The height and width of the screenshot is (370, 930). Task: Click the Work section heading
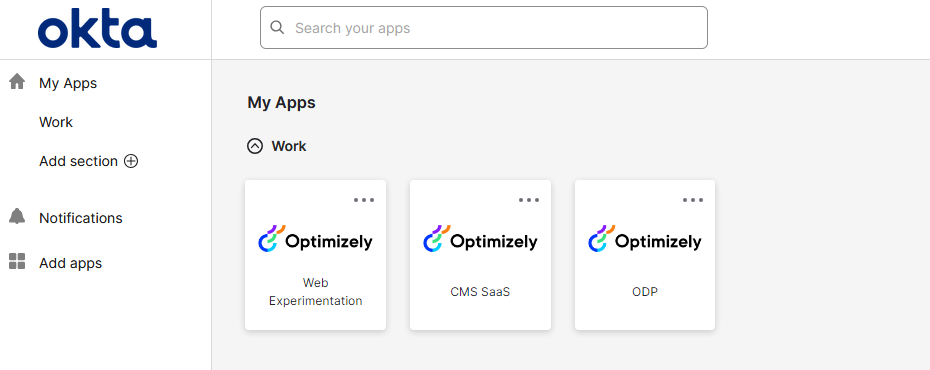289,146
